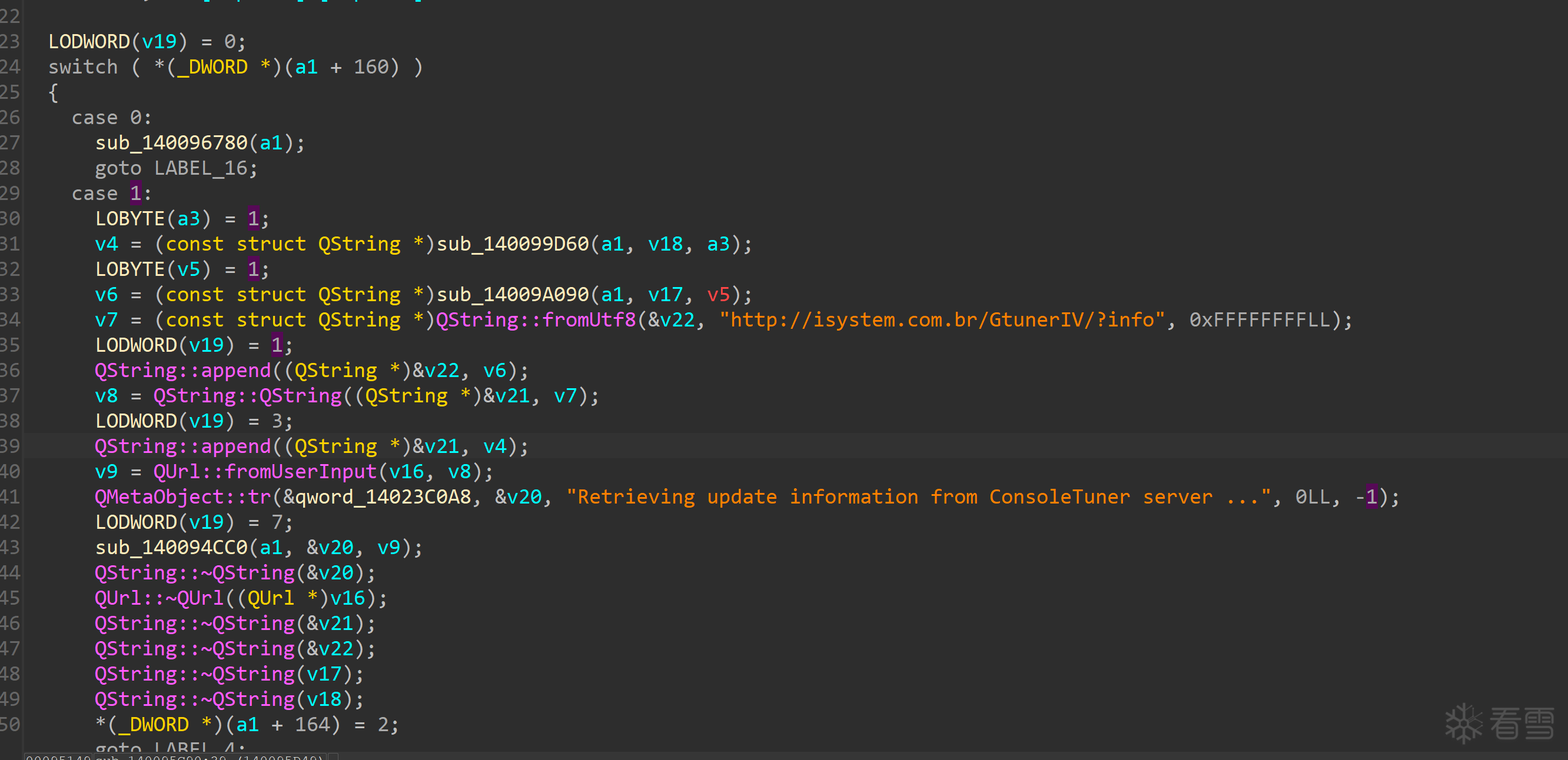Screen dimensions: 1568x760
Task: Click QUrl::fromUserInput function name
Action: coord(265,472)
